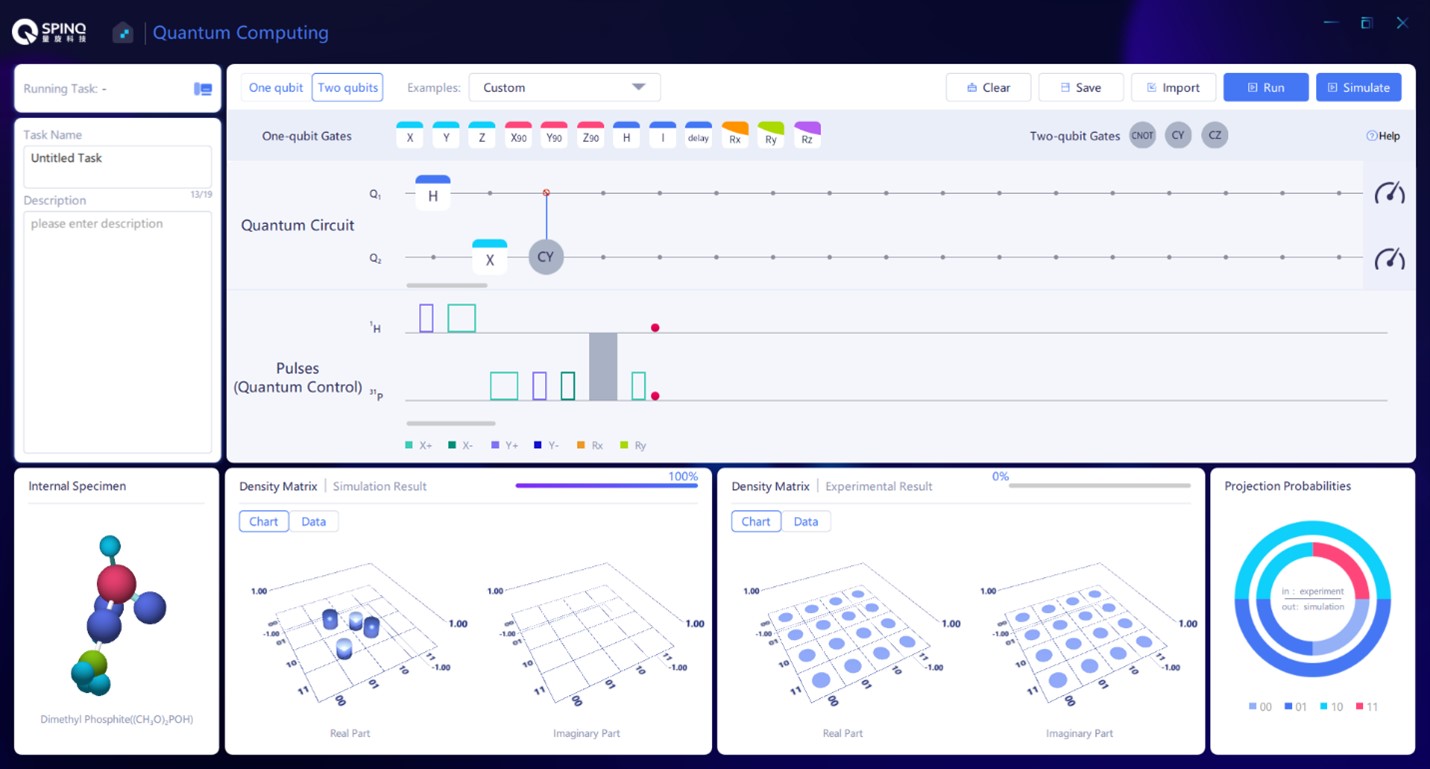Image resolution: width=1430 pixels, height=769 pixels.
Task: Click the "Quantum Computing" title text
Action: [240, 32]
